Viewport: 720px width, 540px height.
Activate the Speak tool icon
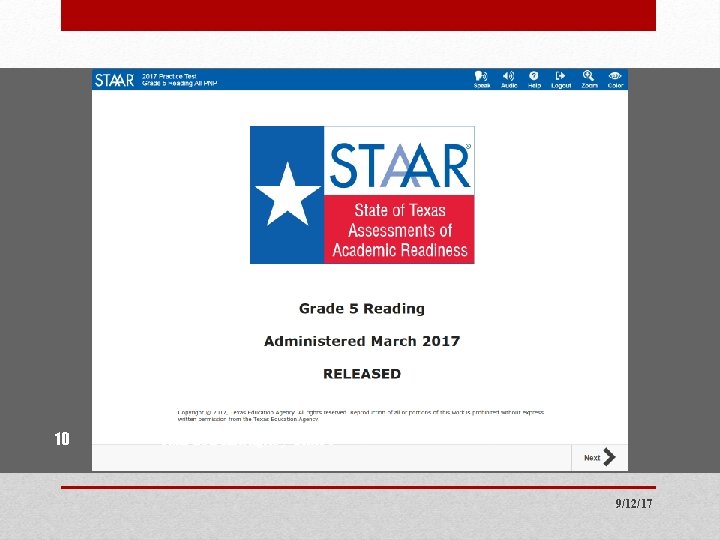click(482, 79)
